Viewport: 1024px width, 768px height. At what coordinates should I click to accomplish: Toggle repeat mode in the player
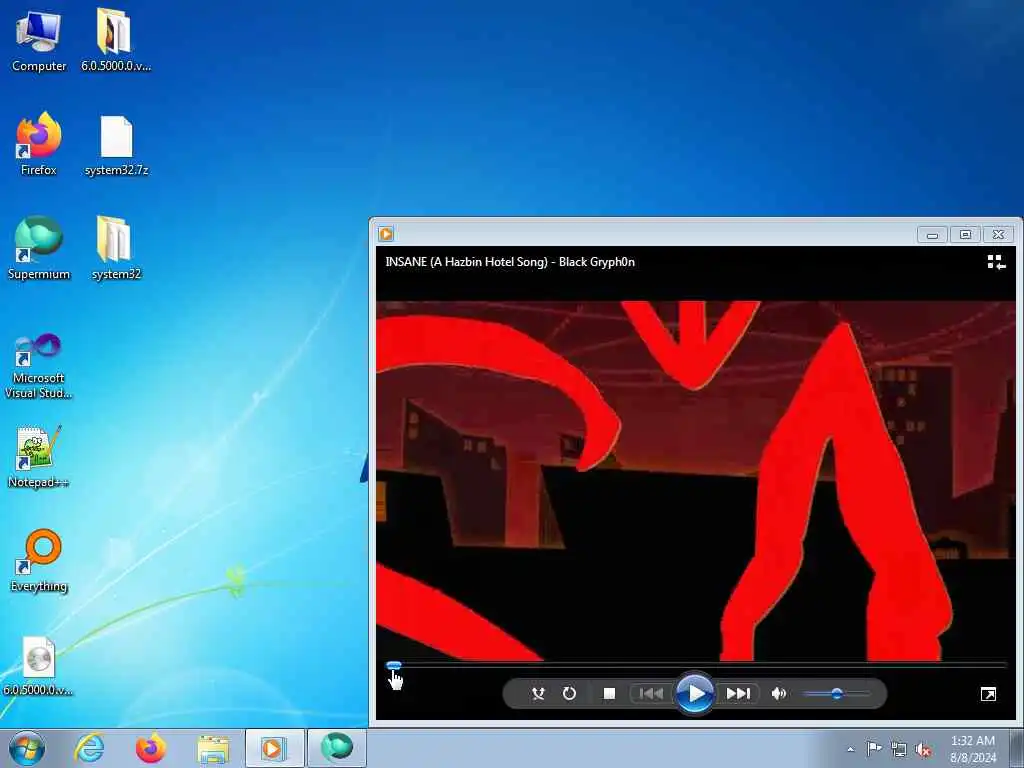pyautogui.click(x=569, y=694)
